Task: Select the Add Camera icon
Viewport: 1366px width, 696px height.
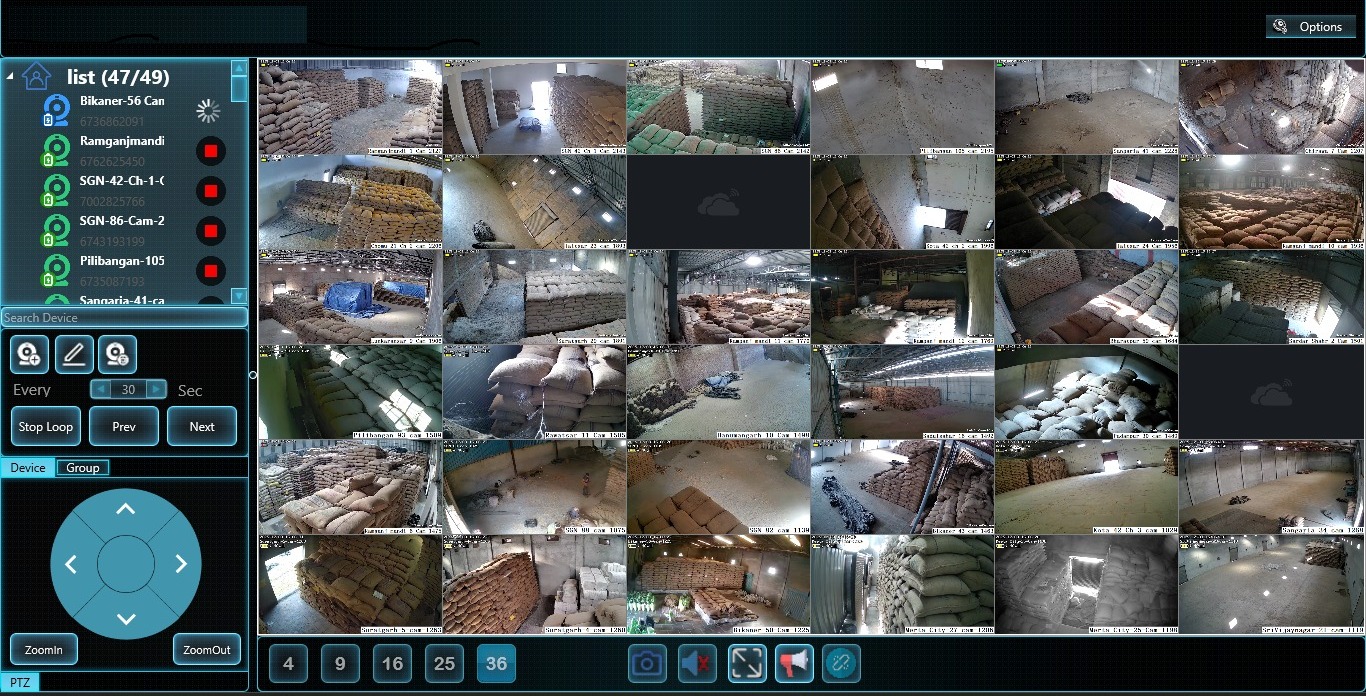Action: (28, 354)
